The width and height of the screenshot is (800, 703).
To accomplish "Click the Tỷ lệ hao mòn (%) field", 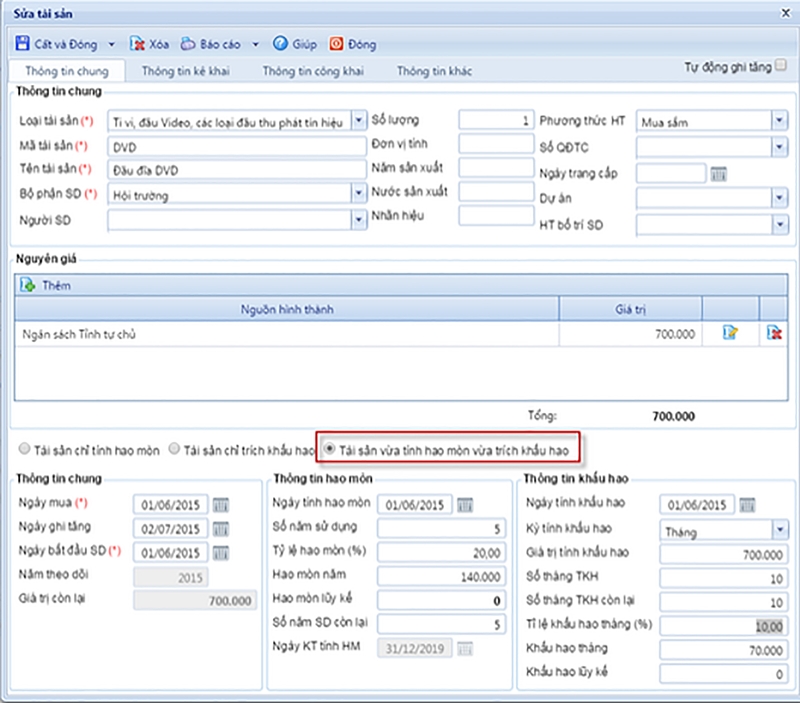I will (441, 553).
